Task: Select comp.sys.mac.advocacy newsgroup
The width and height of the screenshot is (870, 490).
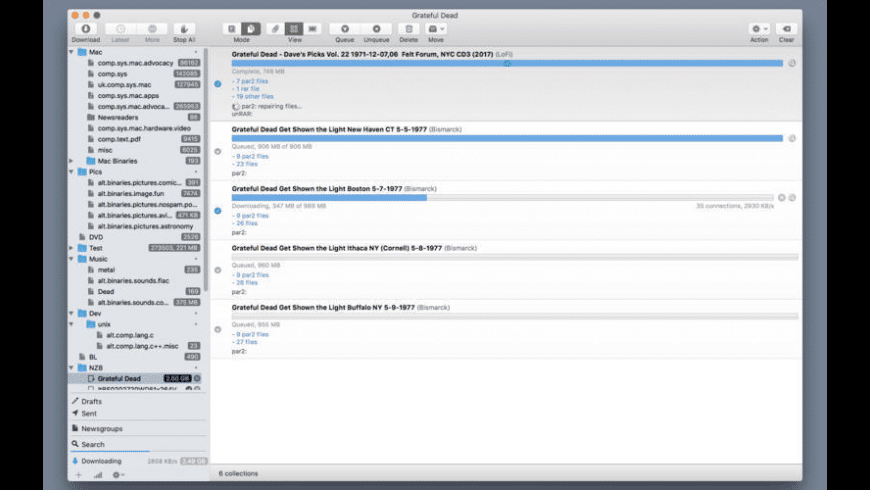Action: click(x=136, y=63)
